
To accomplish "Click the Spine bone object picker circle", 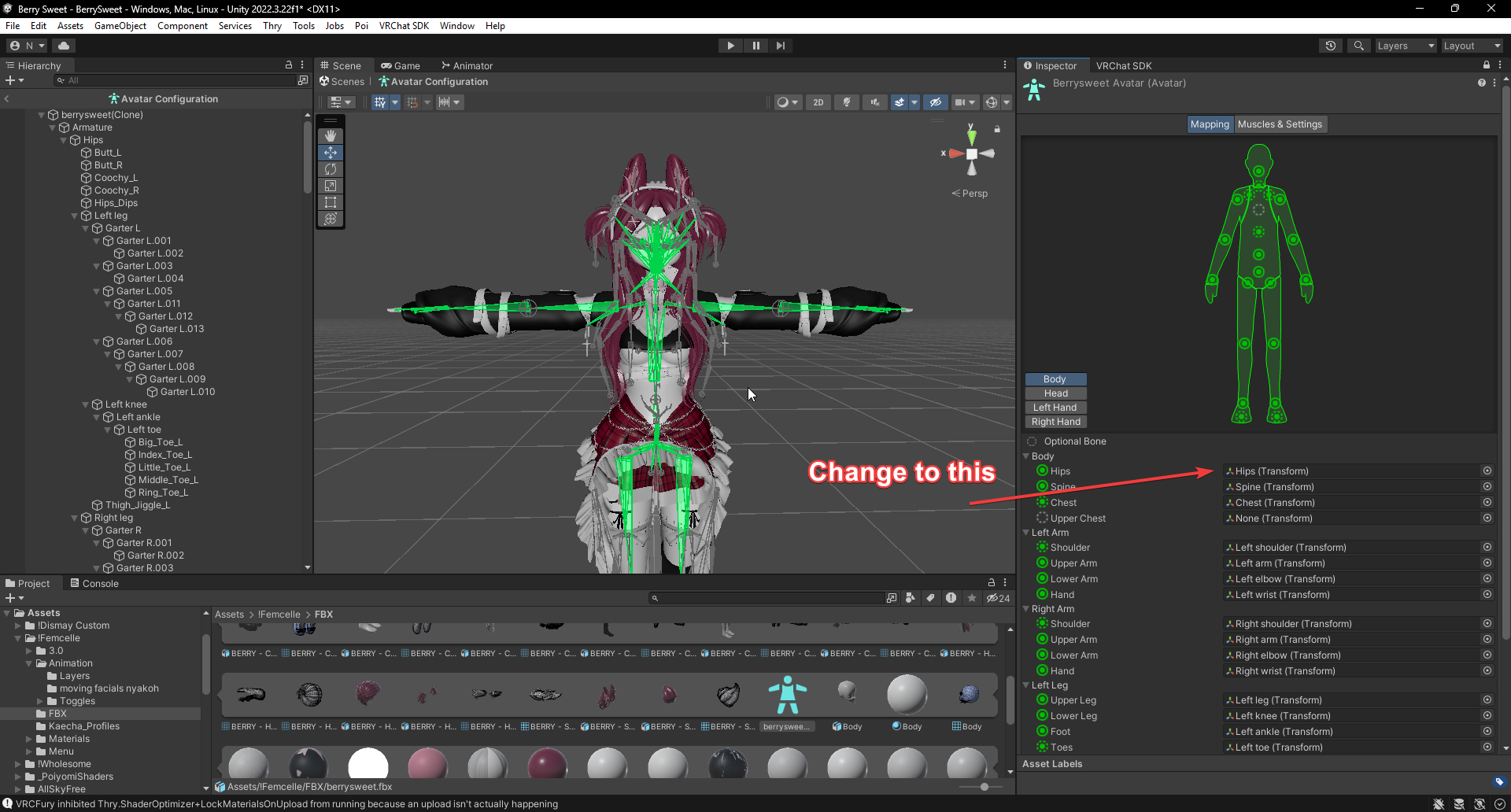I will pyautogui.click(x=1487, y=486).
